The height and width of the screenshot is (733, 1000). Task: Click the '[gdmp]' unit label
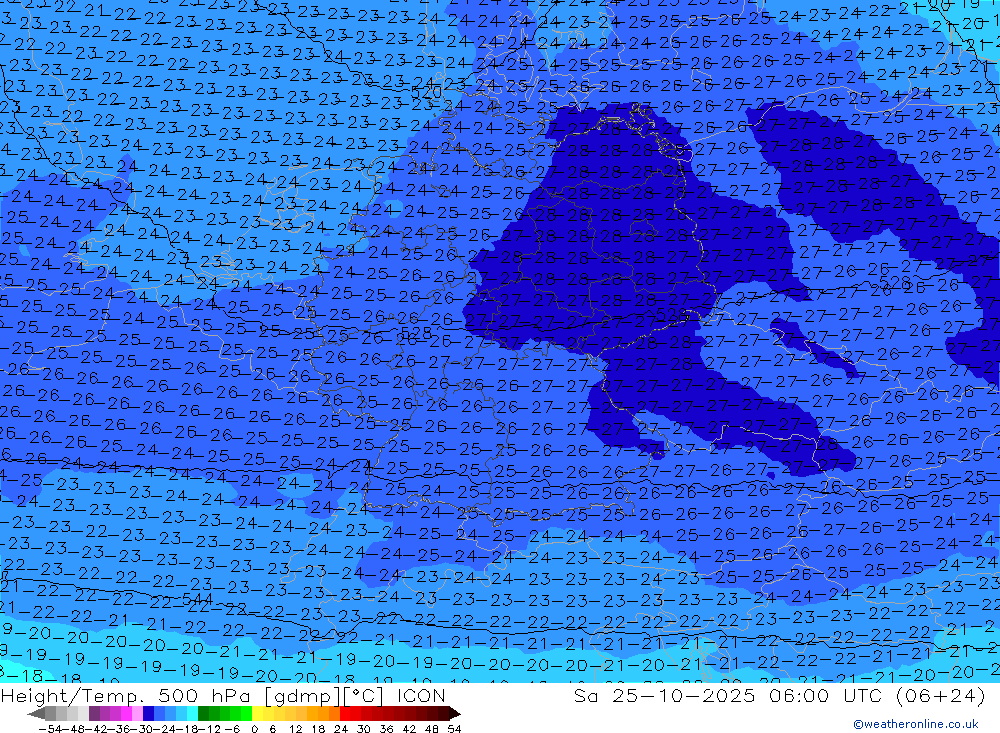[303, 695]
